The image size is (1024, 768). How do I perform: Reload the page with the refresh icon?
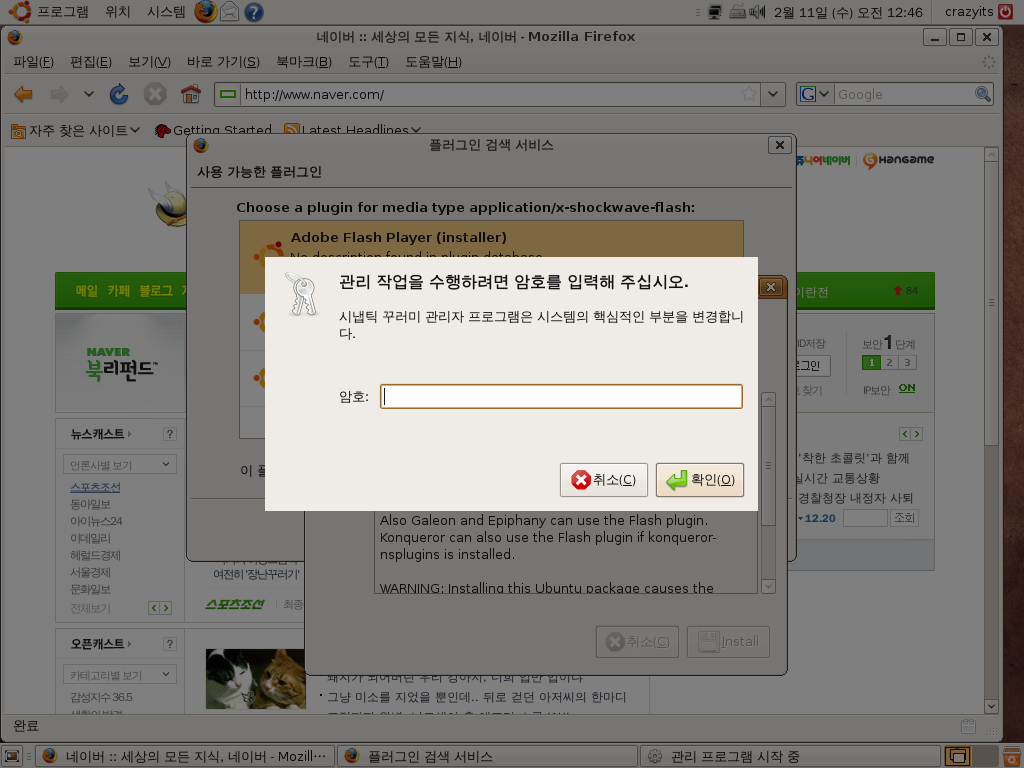pos(119,95)
